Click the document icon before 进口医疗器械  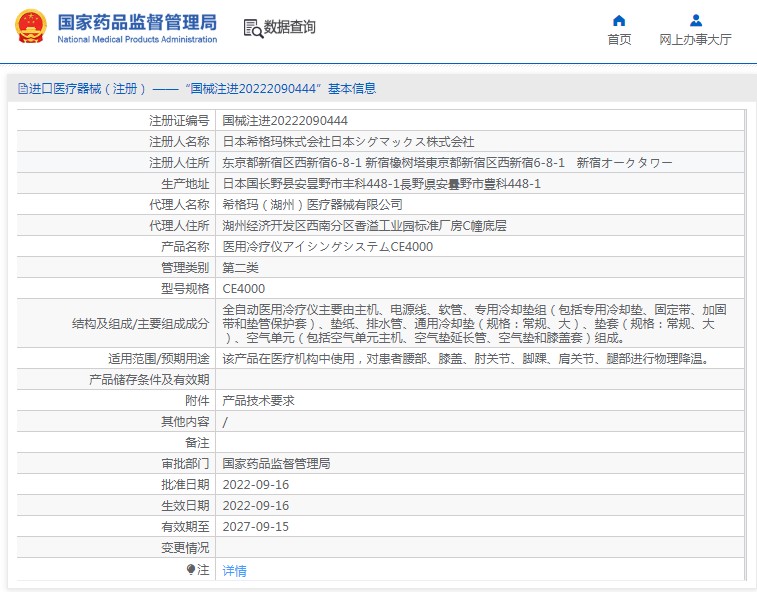pyautogui.click(x=22, y=88)
